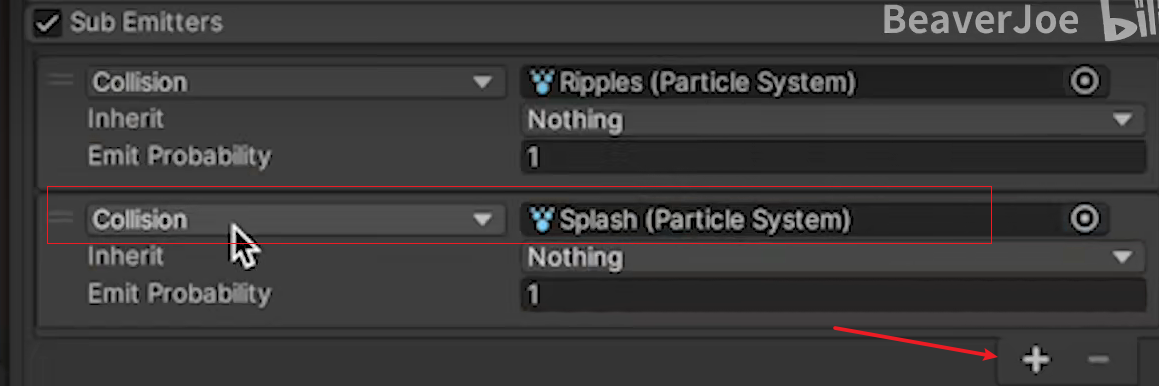Open the Collision dropdown for Ripples row

295,82
